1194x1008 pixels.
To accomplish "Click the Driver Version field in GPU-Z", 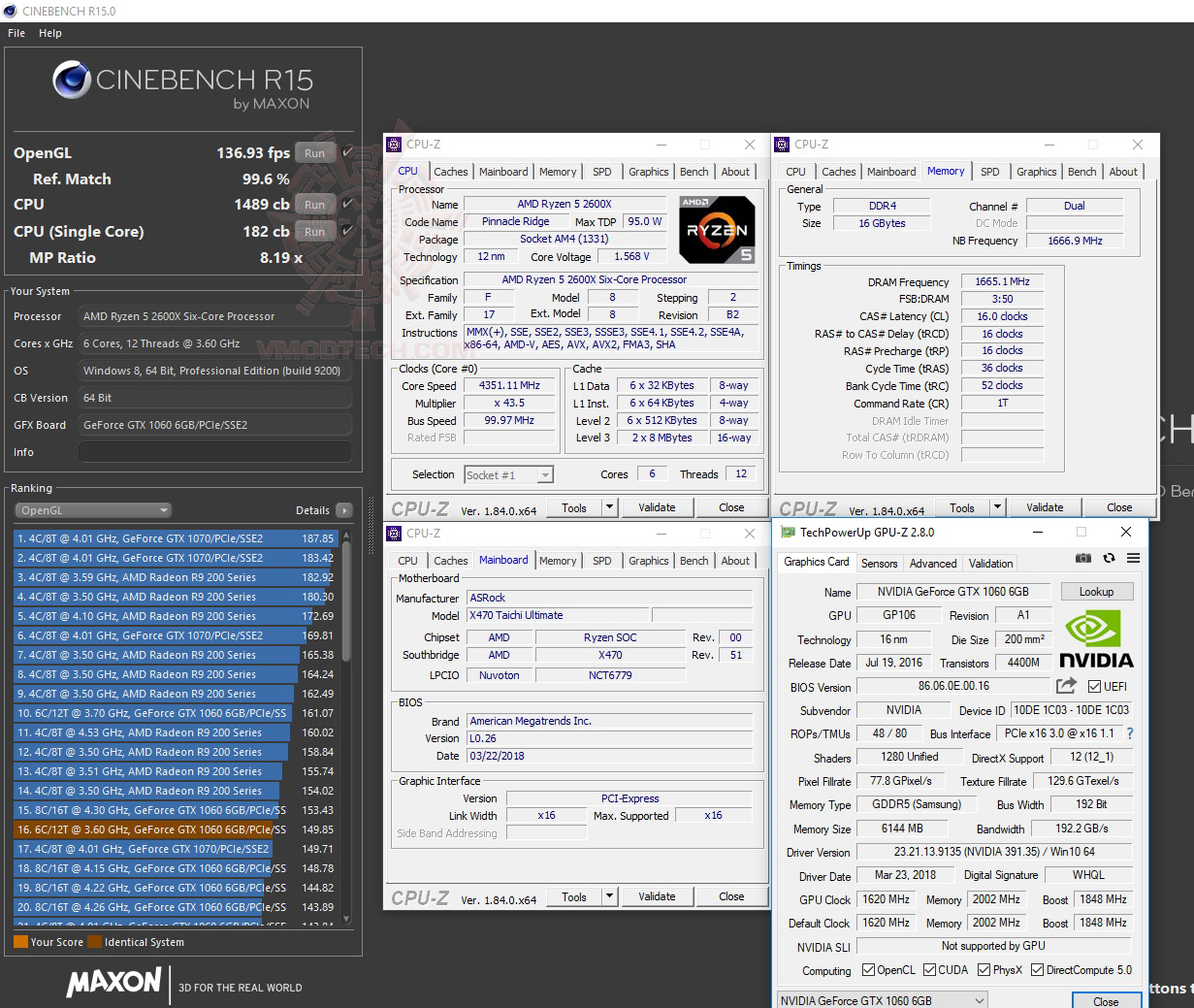I will [994, 853].
